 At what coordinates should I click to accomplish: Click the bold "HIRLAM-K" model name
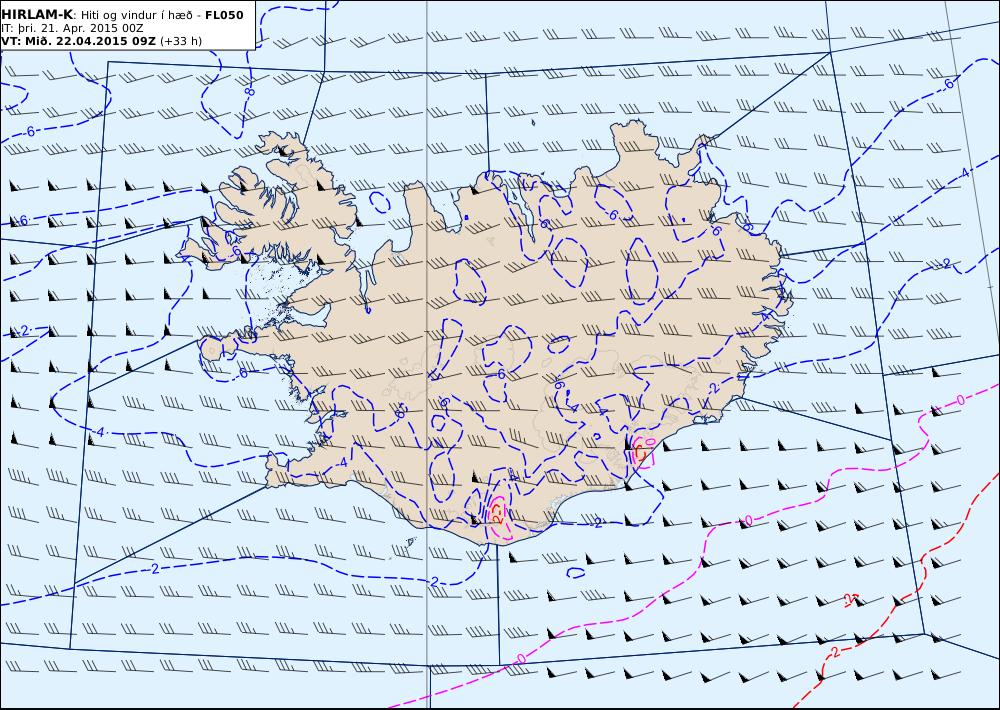point(38,15)
